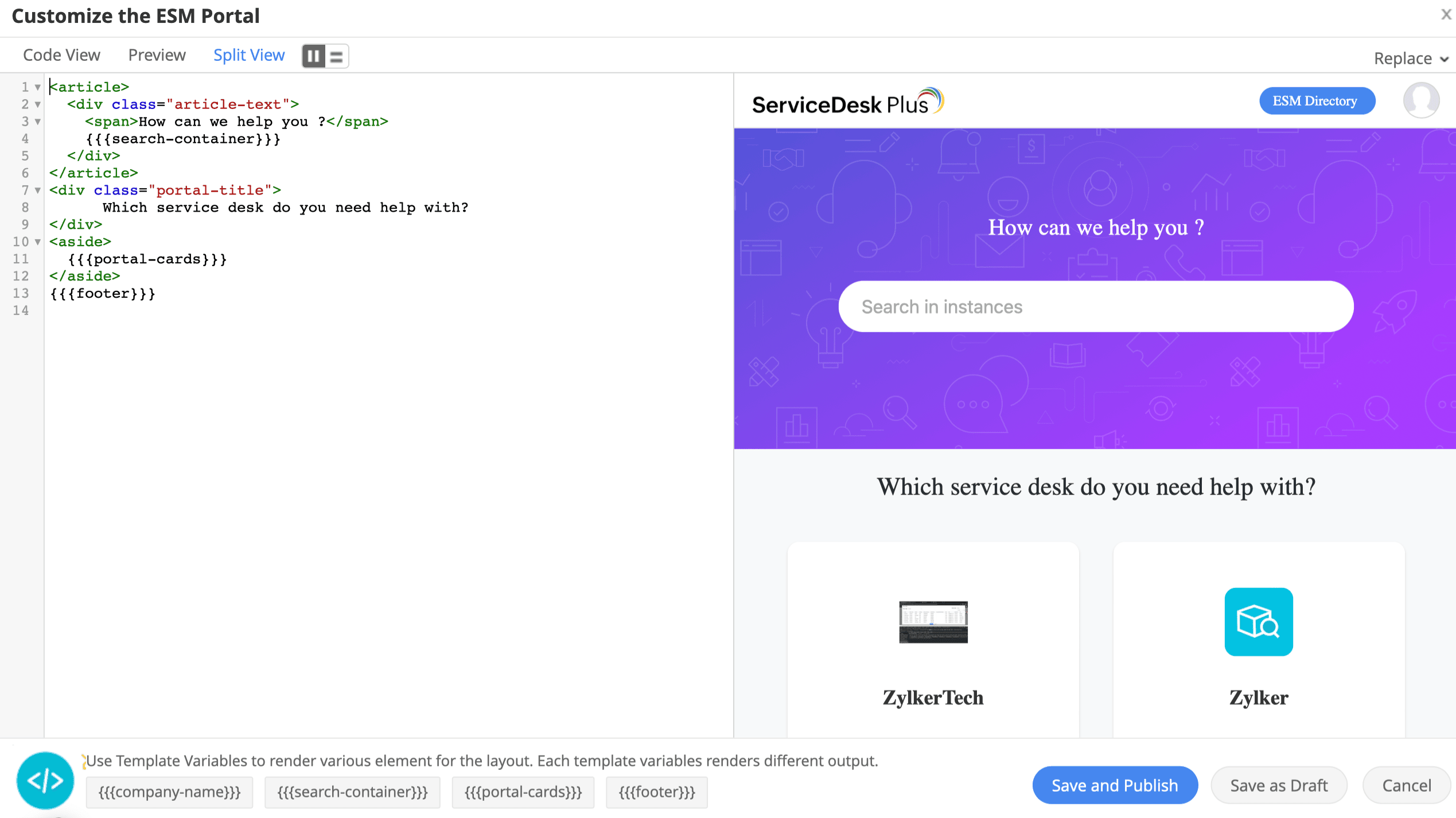Click the user avatar icon in preview
Viewport: 1456px width, 818px height.
coord(1420,100)
